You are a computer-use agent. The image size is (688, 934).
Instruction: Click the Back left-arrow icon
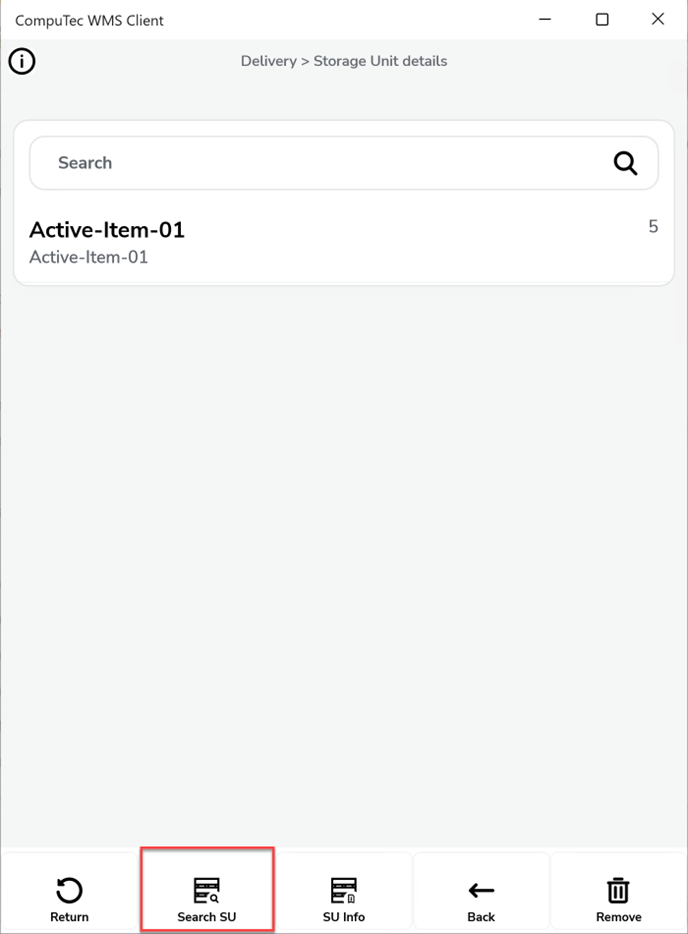(x=481, y=890)
